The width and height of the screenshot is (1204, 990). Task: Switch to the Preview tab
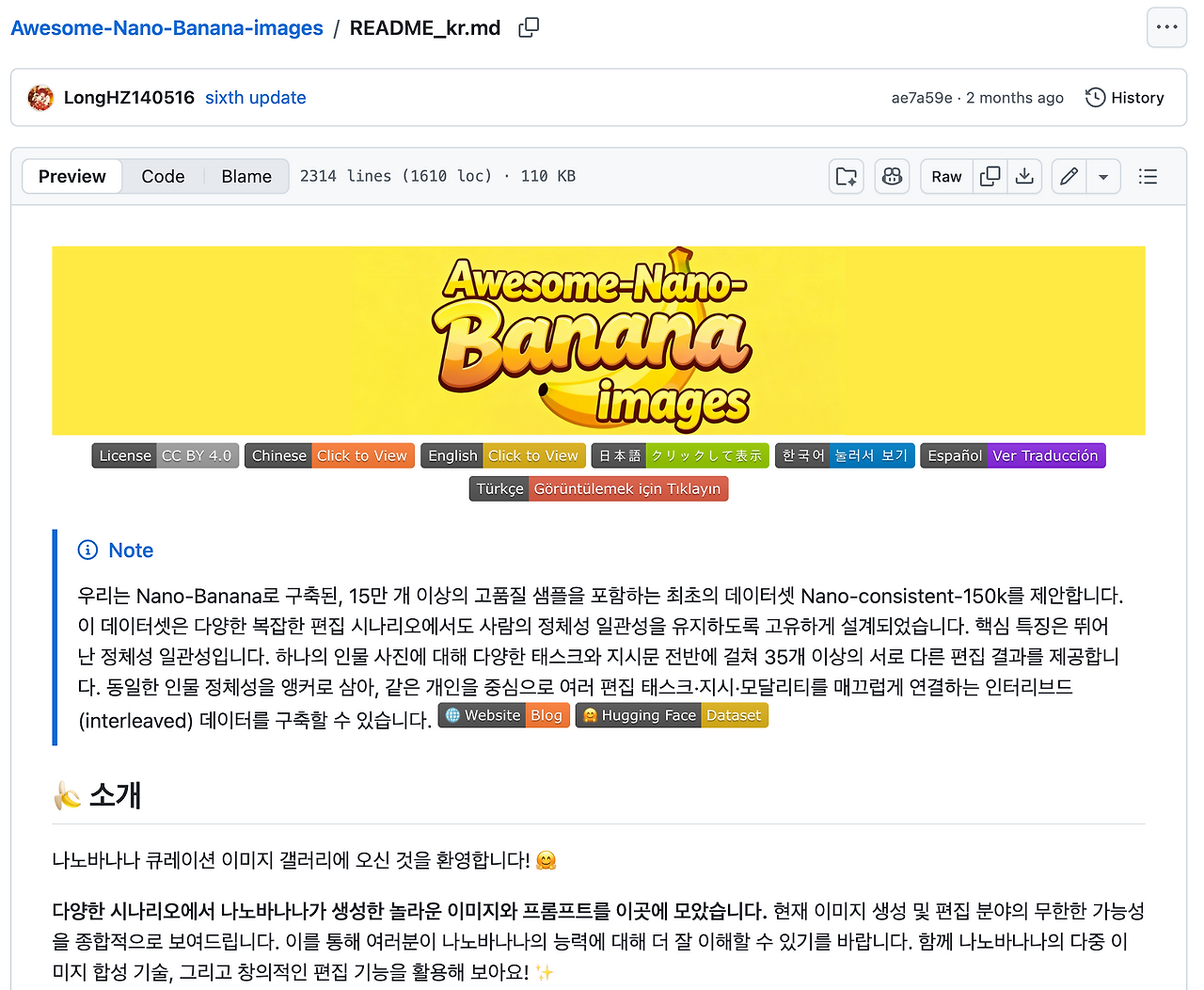pos(72,177)
